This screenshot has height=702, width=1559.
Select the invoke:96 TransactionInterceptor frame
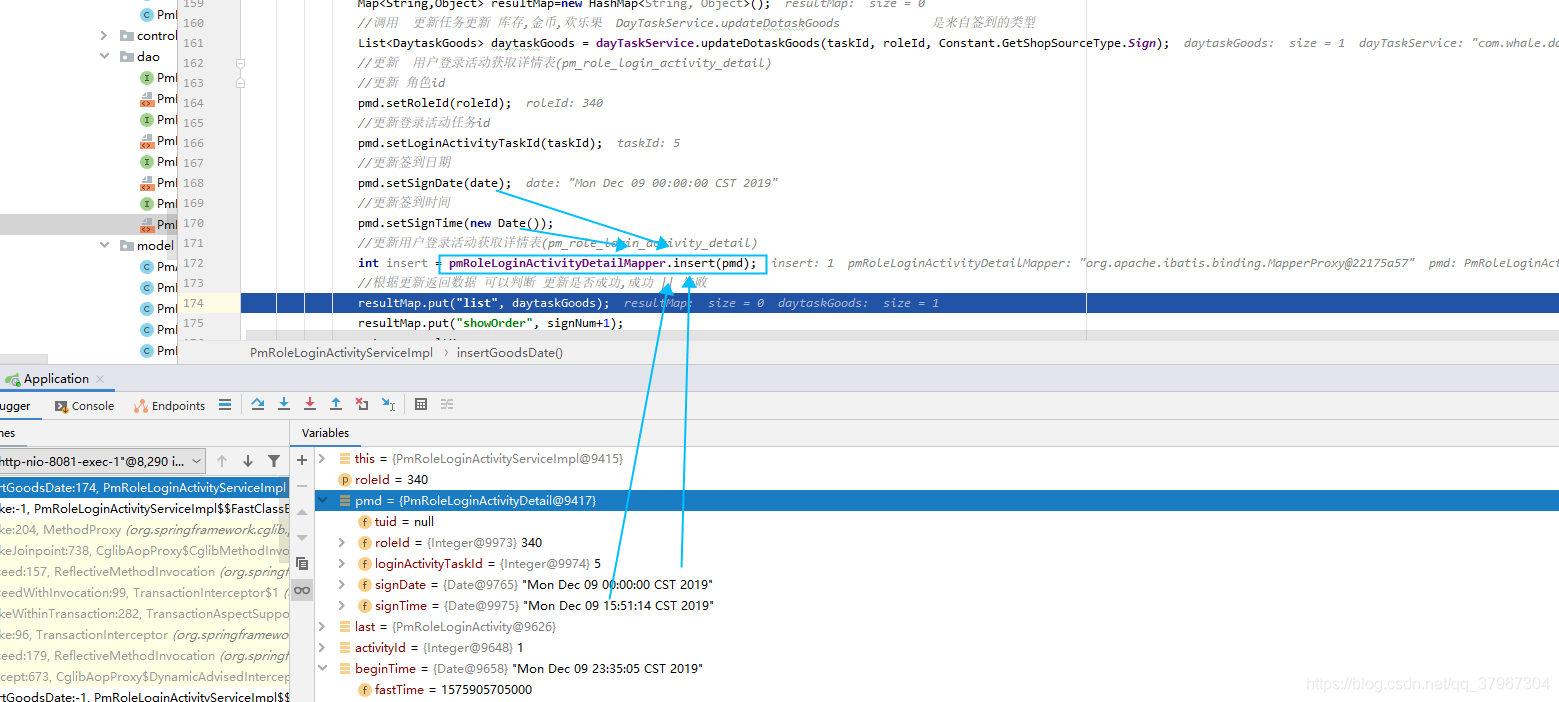(144, 634)
